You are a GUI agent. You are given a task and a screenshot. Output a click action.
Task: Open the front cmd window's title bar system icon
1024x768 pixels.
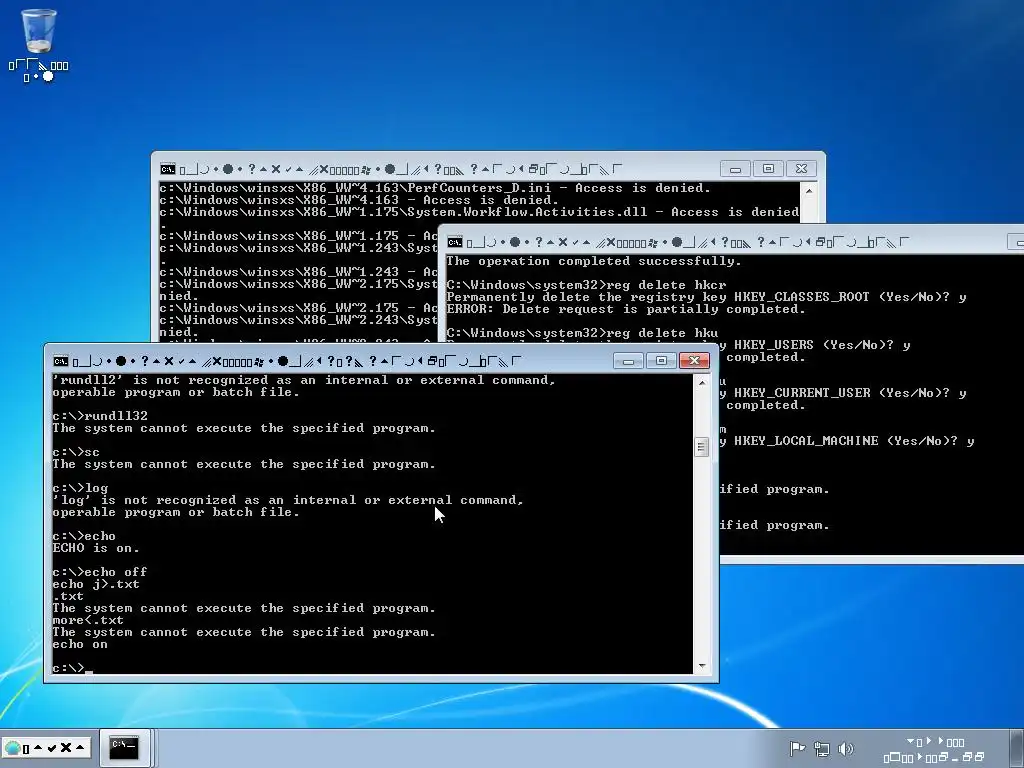tap(61, 361)
